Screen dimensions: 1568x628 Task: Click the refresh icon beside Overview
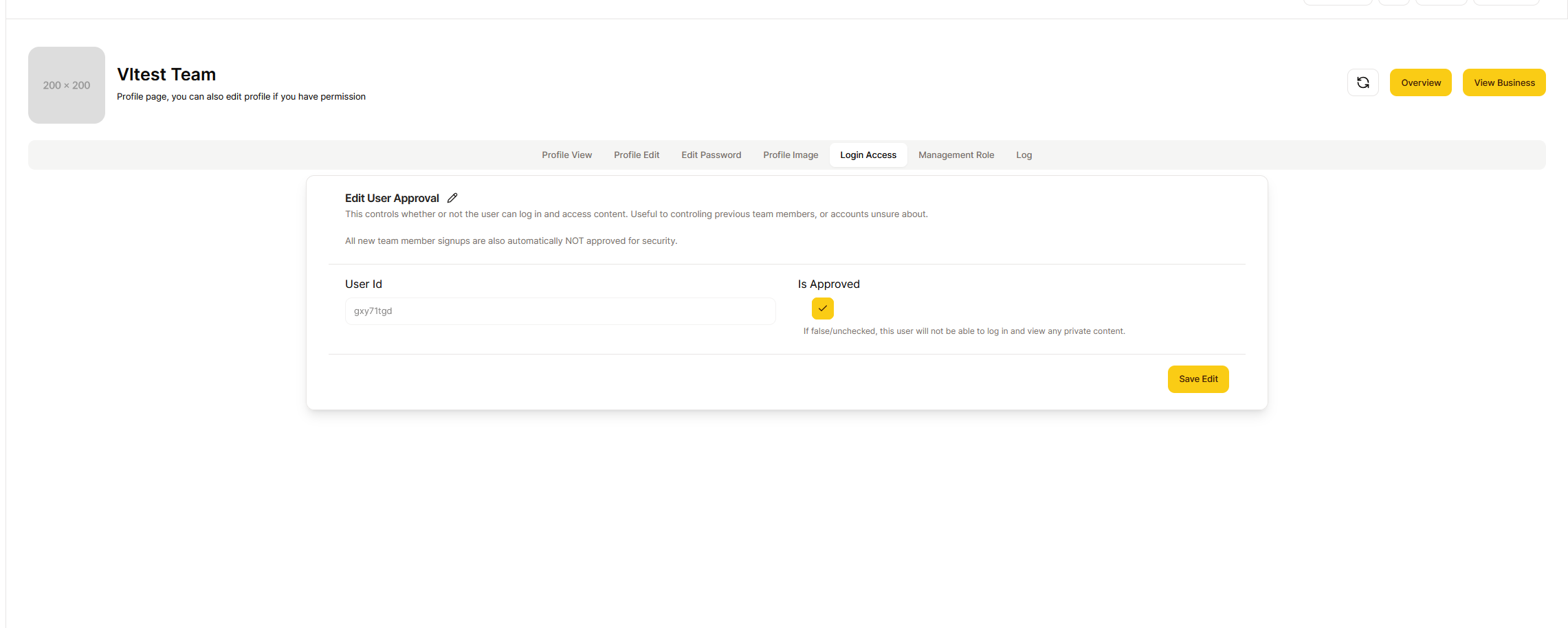coord(1362,82)
